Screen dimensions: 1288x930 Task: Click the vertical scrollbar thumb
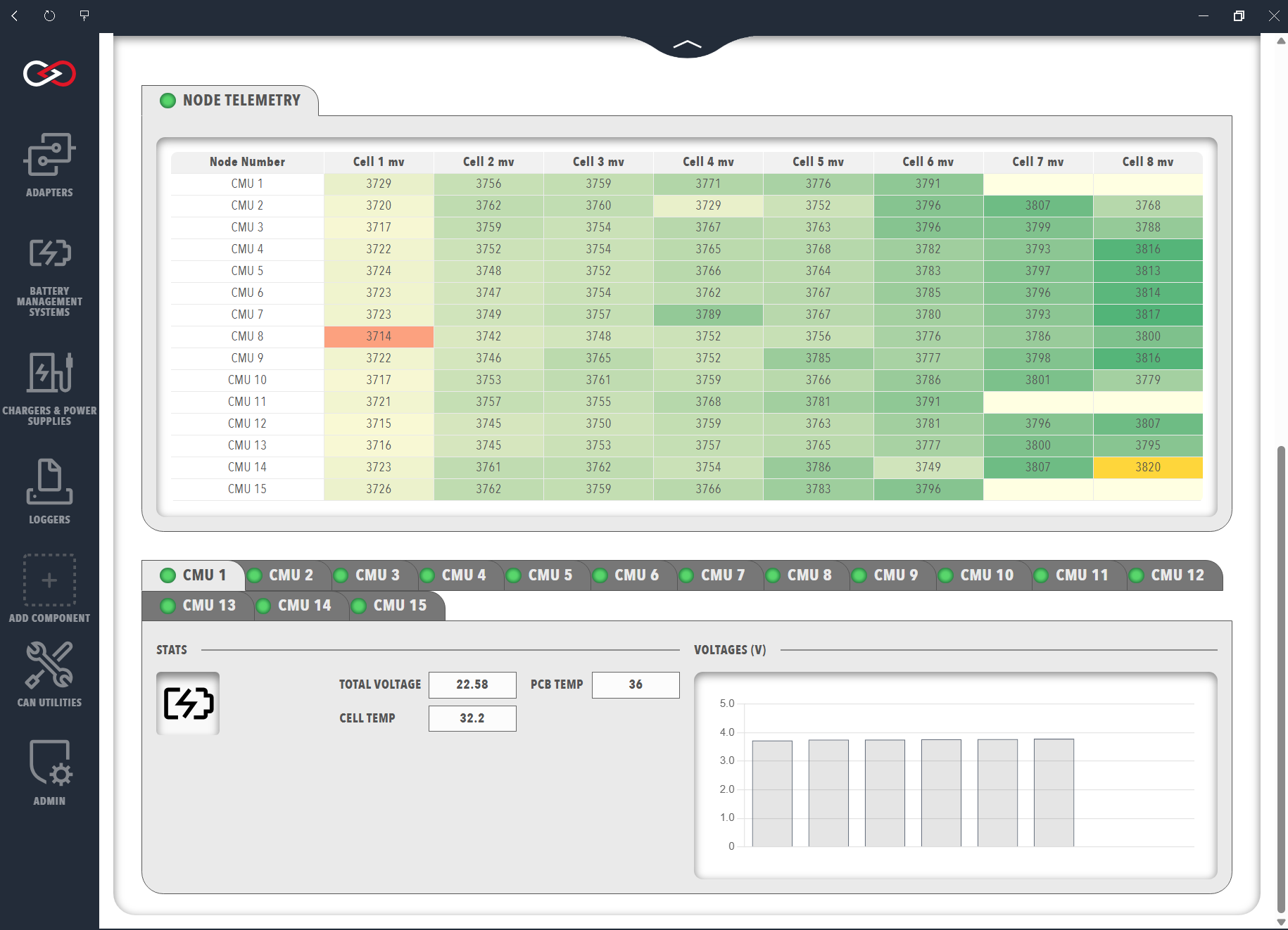coord(1281,679)
